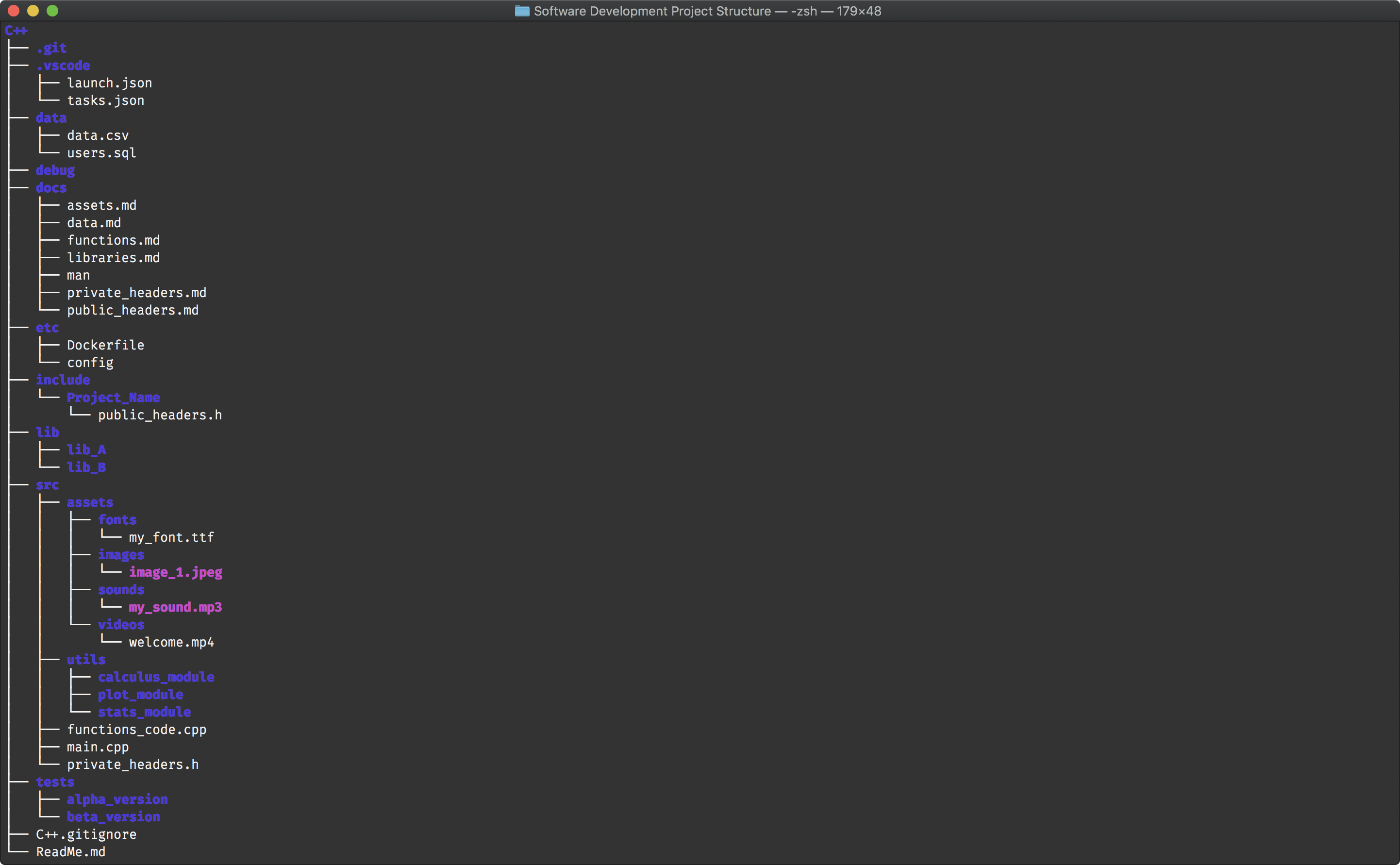1400x865 pixels.
Task: Select the launch.json file entry
Action: click(109, 83)
